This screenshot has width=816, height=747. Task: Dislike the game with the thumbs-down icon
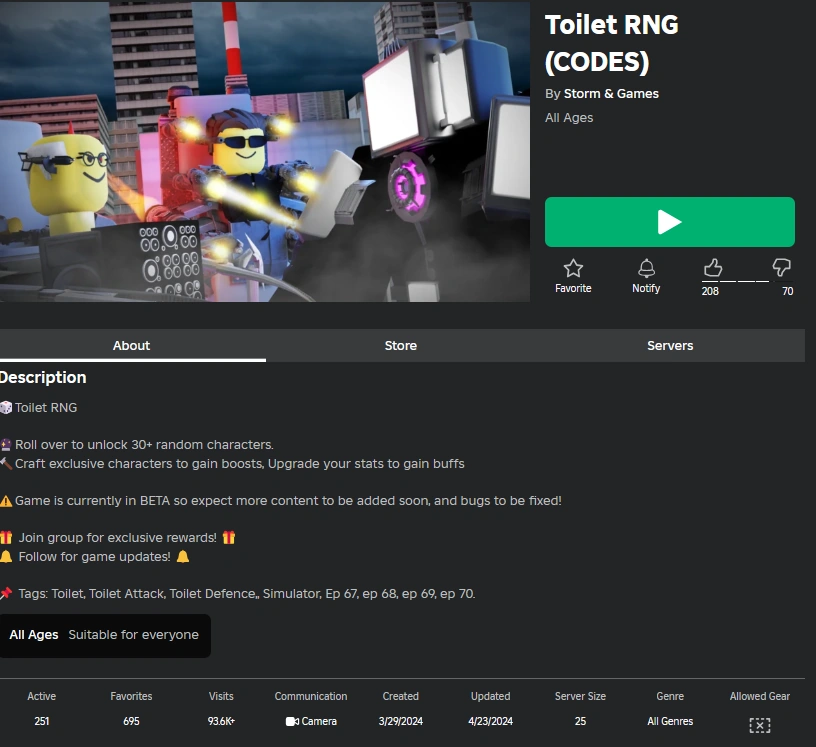pyautogui.click(x=781, y=268)
